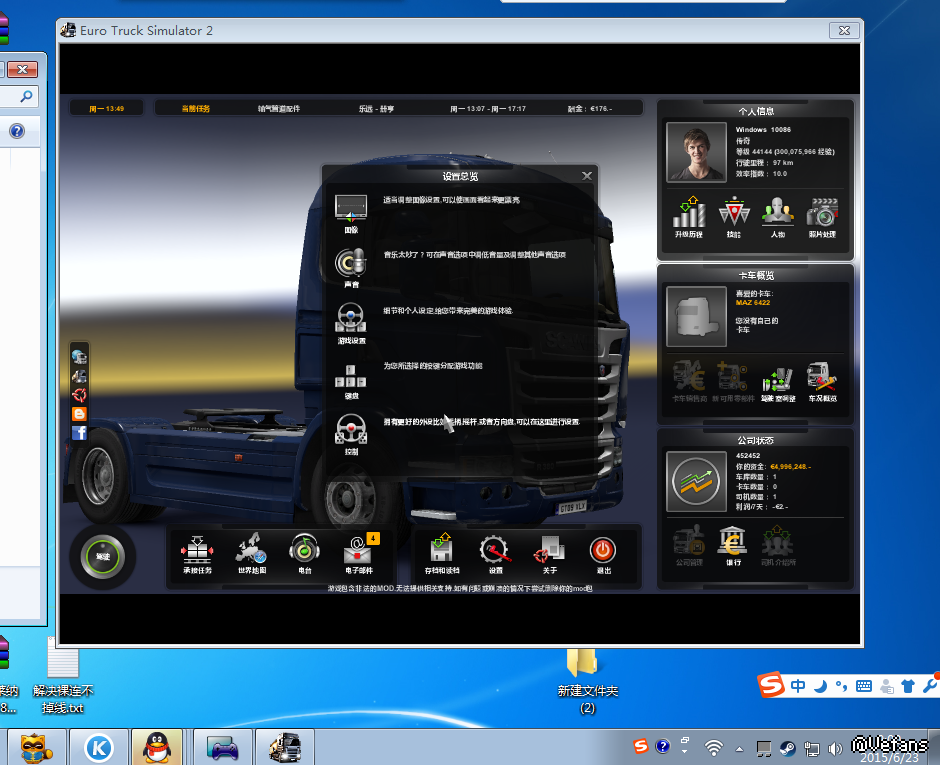Click Sogou input bar 中 language toggle
This screenshot has width=940, height=765.
tap(798, 686)
